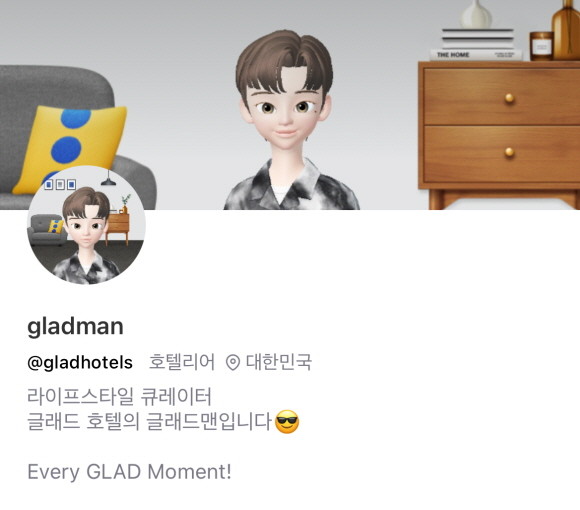
Task: Click the @gladhotels handle
Action: click(80, 362)
